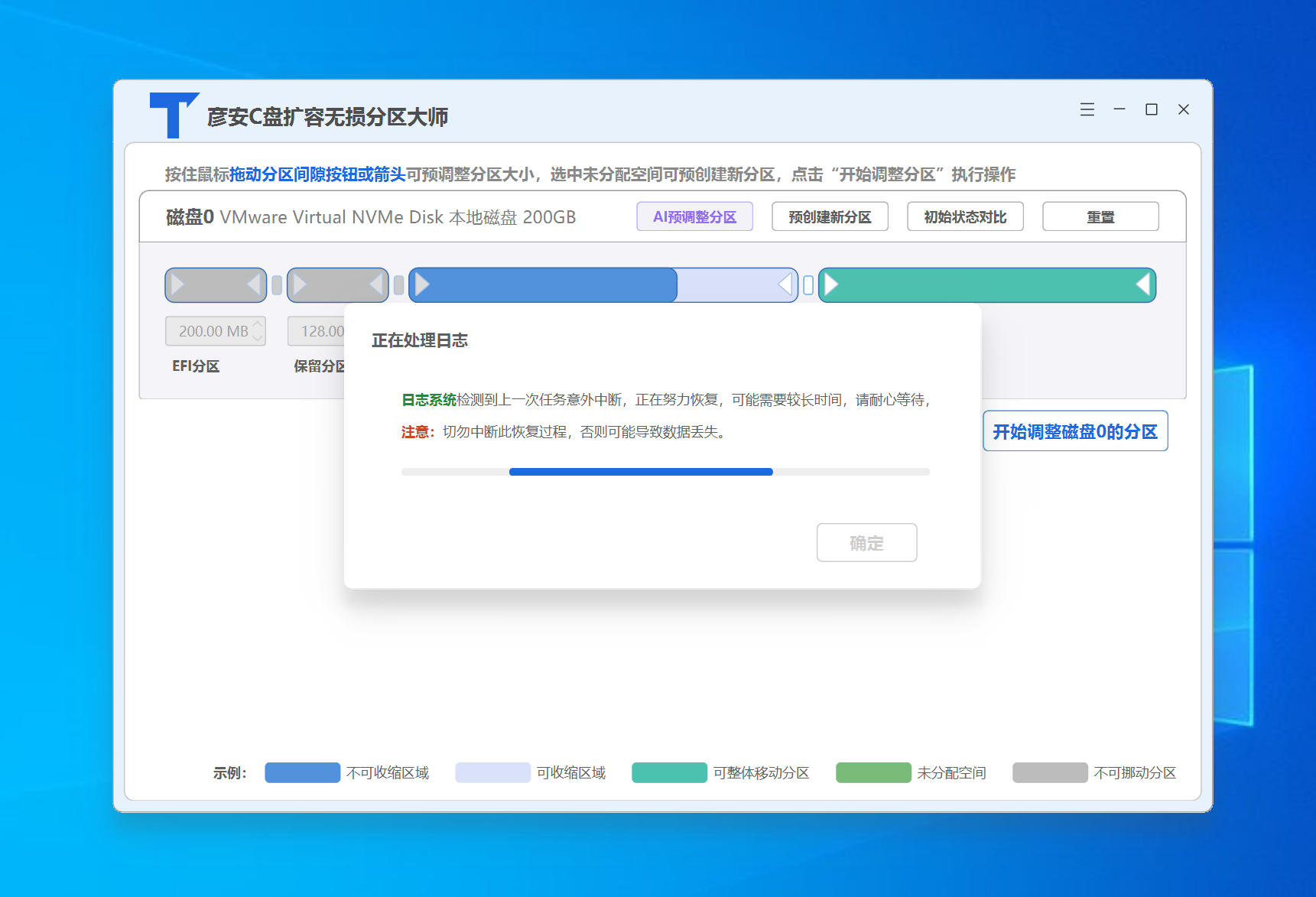This screenshot has height=897, width=1316.
Task: Click left arrow handle of EFI partition block
Action: click(x=177, y=285)
